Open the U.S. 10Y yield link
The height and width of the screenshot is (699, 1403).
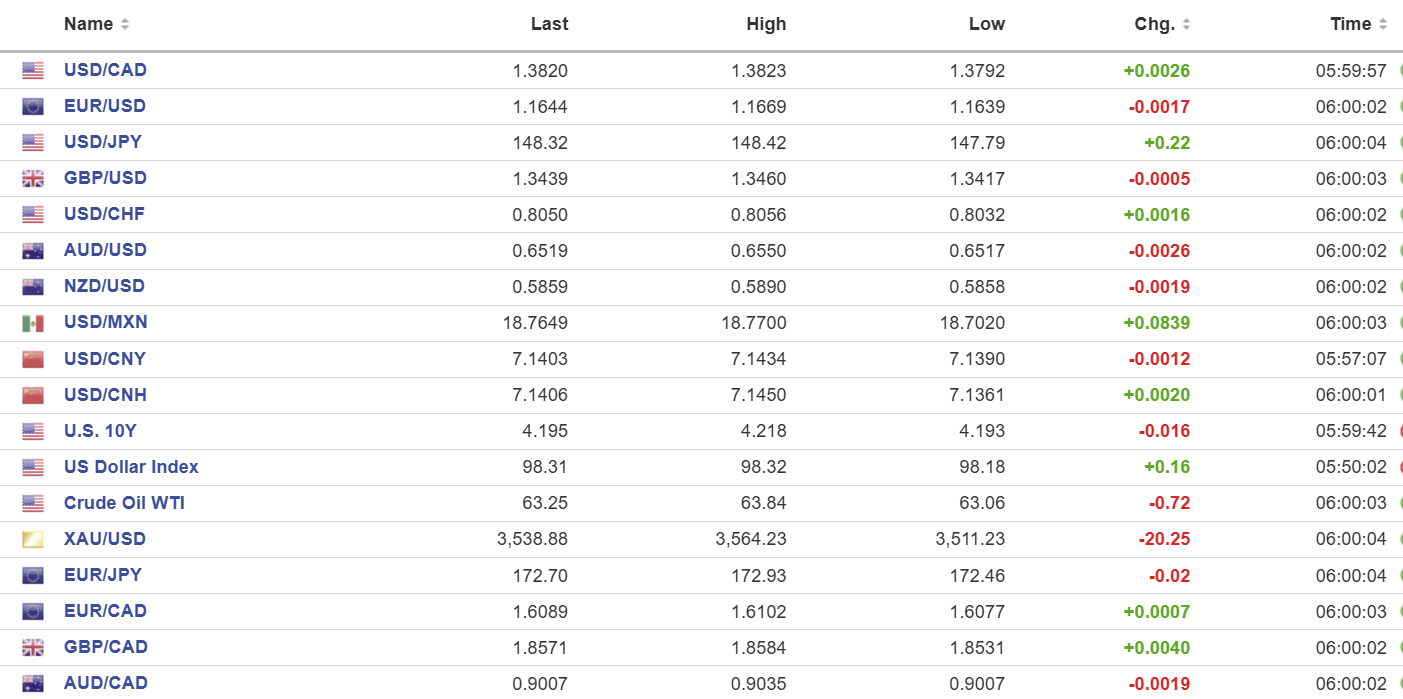[x=100, y=431]
